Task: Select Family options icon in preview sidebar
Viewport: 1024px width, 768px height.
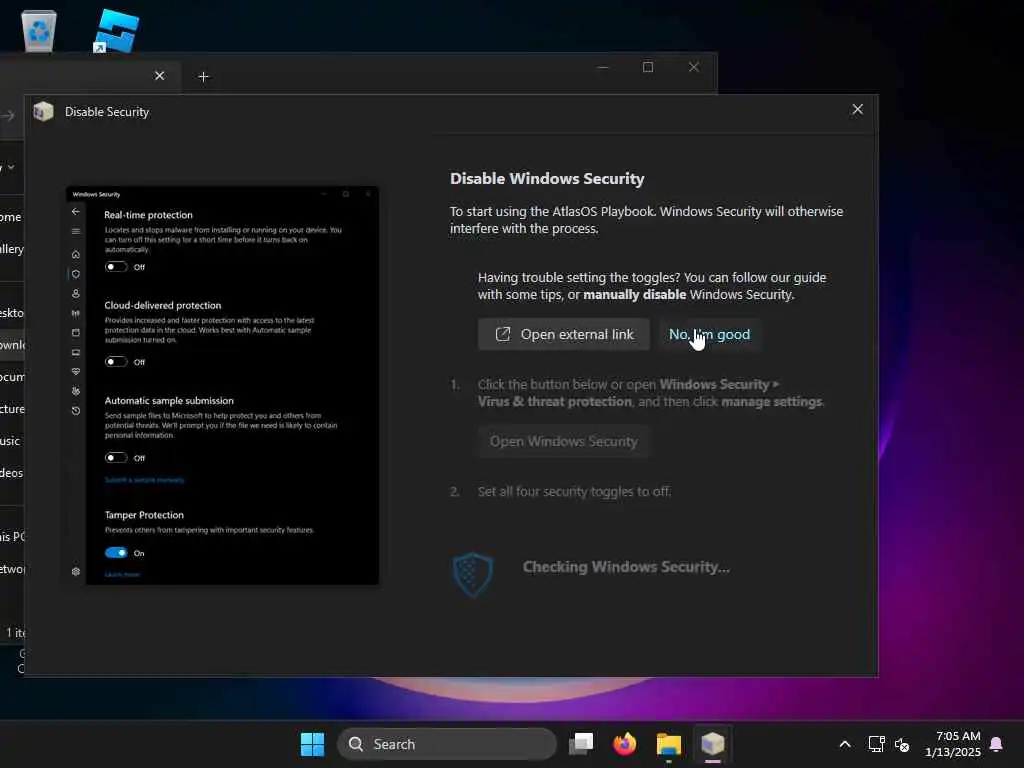Action: [76, 391]
